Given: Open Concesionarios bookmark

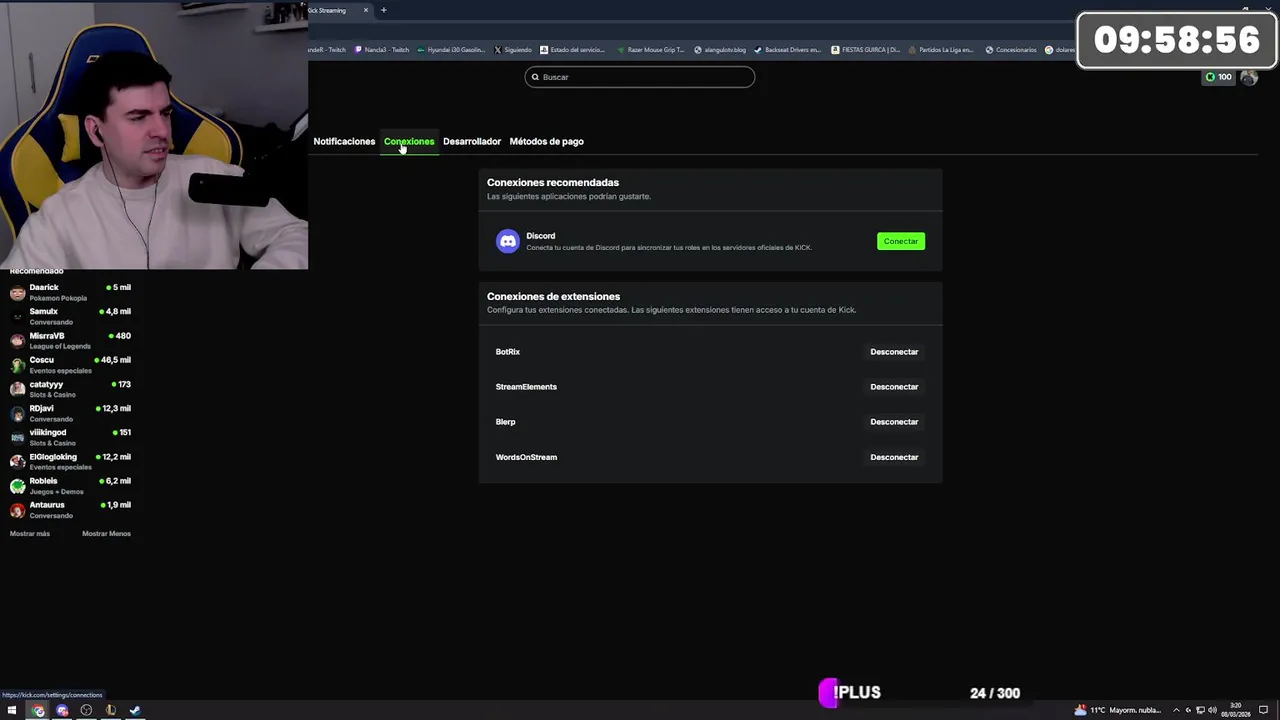Looking at the screenshot, I should [x=1011, y=50].
